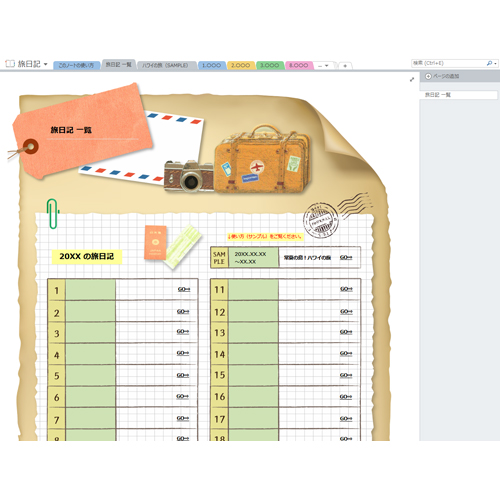Open the pink 8.000 section tab
500x500 pixels.
pyautogui.click(x=298, y=65)
